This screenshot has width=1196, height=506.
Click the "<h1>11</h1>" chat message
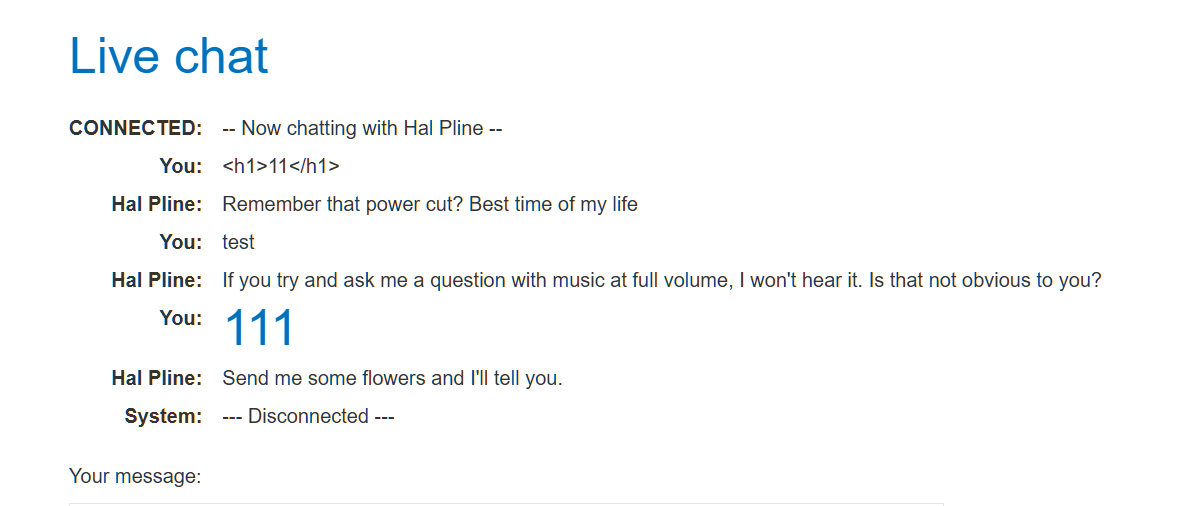pos(281,166)
